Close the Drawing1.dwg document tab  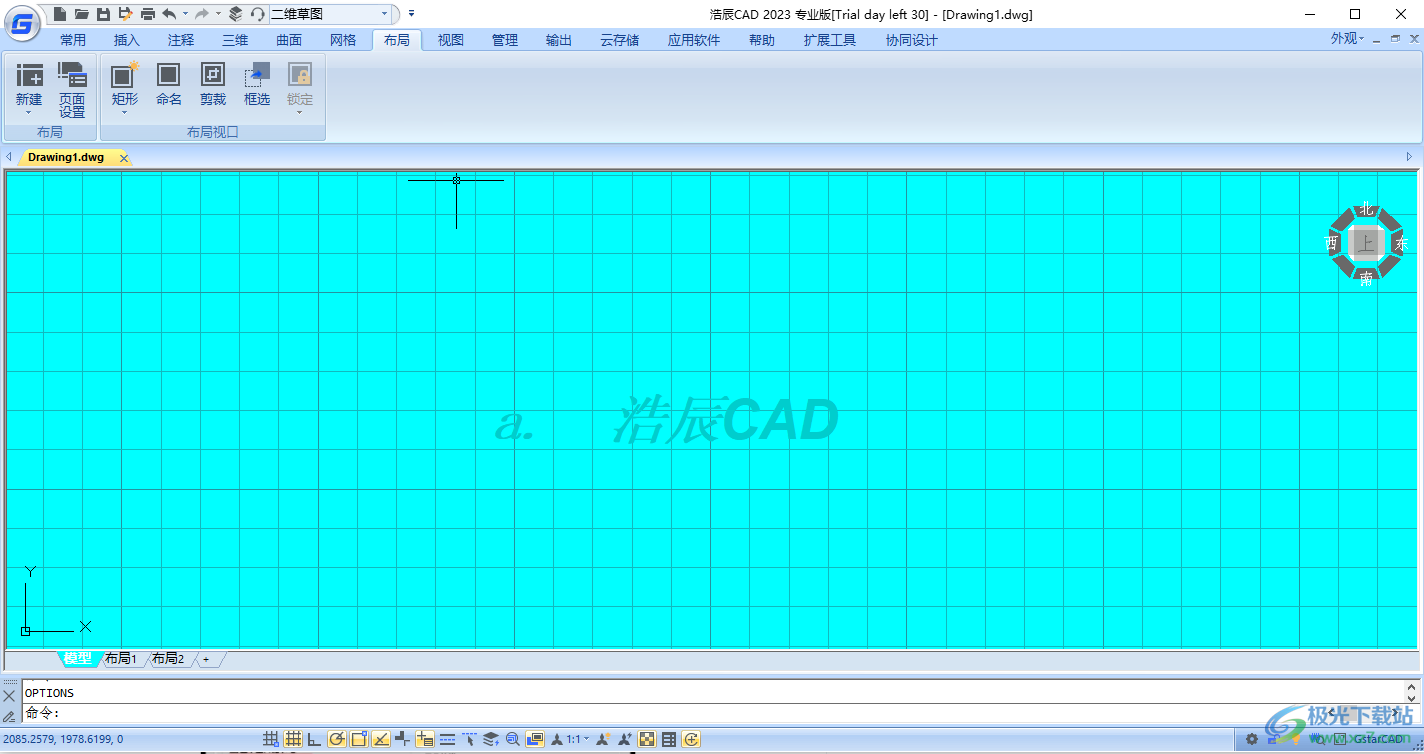pyautogui.click(x=124, y=158)
